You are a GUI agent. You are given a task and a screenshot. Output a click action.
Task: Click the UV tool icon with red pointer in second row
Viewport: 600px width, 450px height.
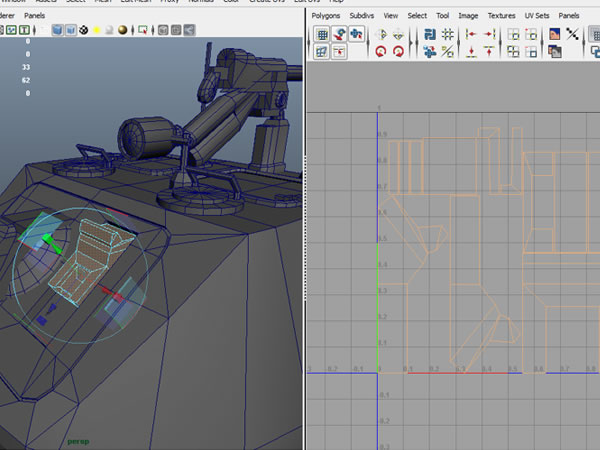click(339, 52)
